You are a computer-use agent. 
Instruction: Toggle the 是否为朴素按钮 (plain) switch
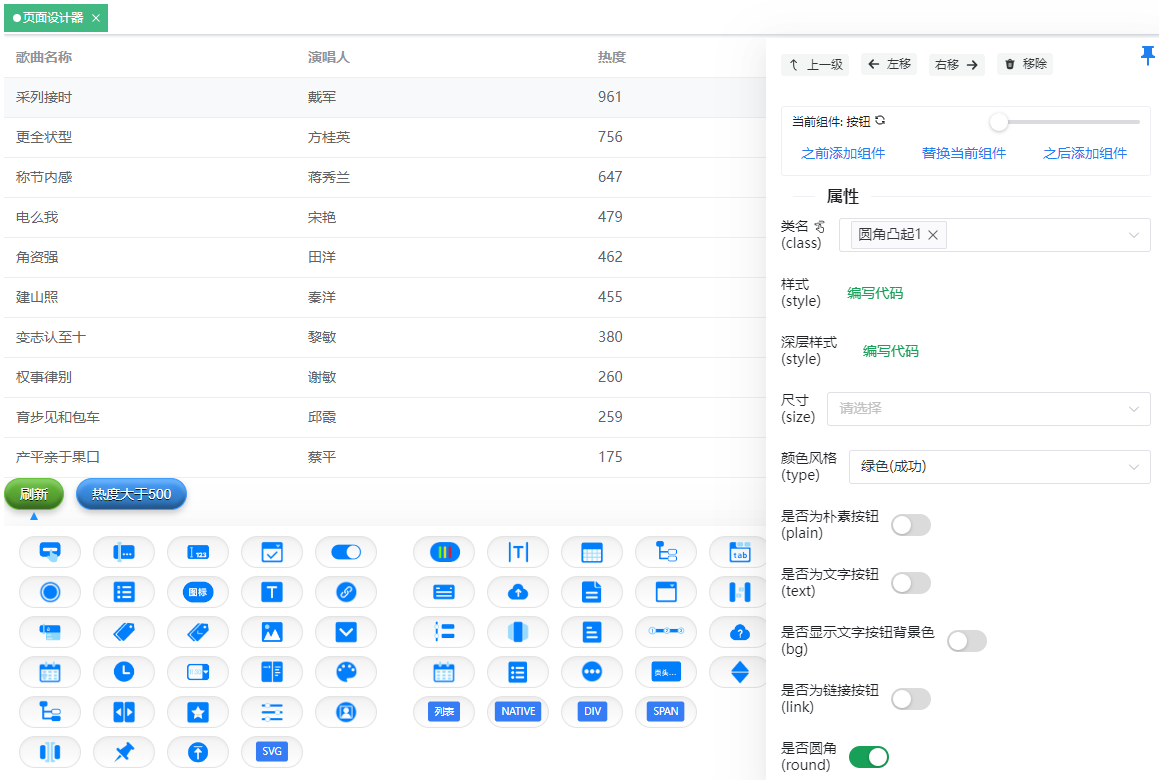point(911,525)
